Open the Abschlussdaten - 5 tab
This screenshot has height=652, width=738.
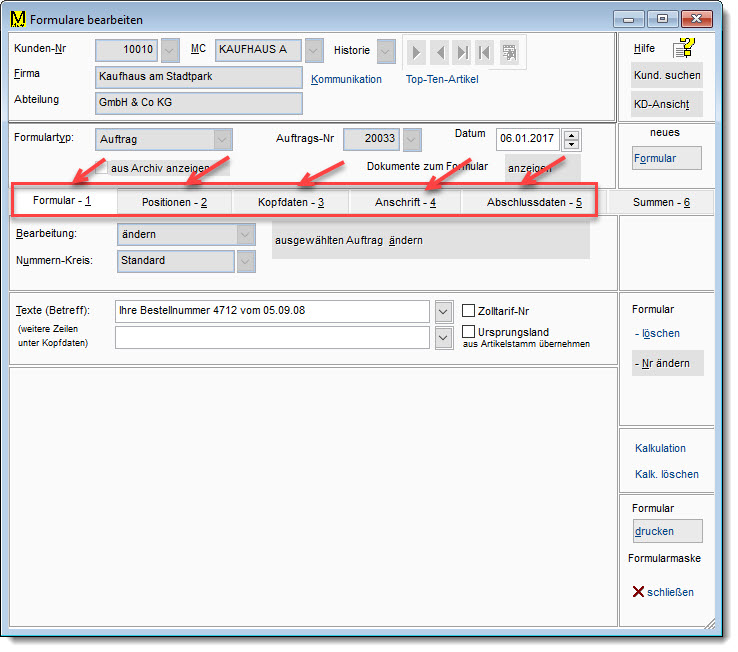[x=534, y=203]
